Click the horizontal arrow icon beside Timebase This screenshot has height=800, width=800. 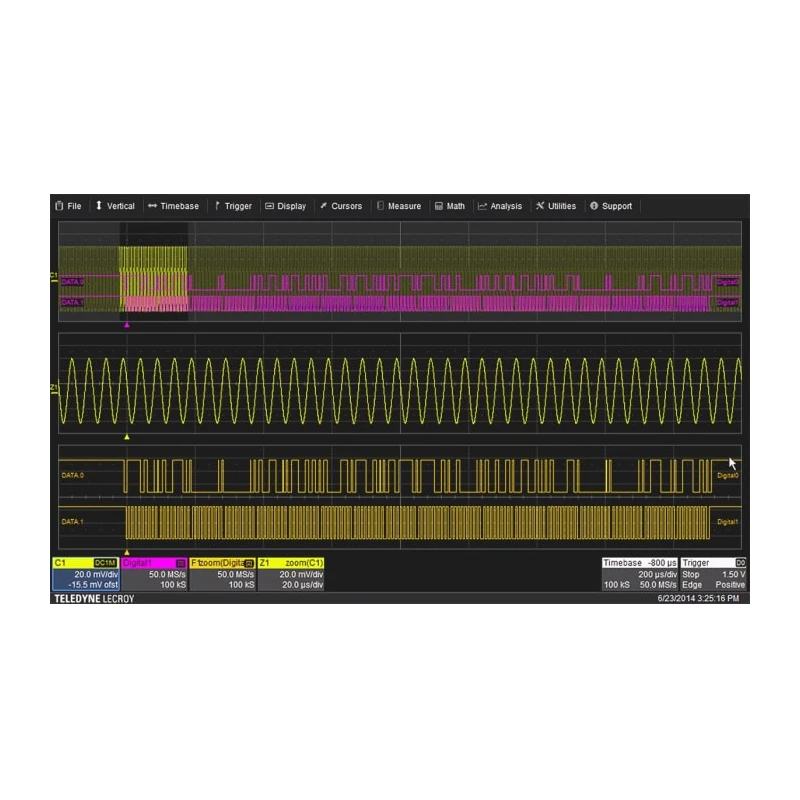point(153,206)
